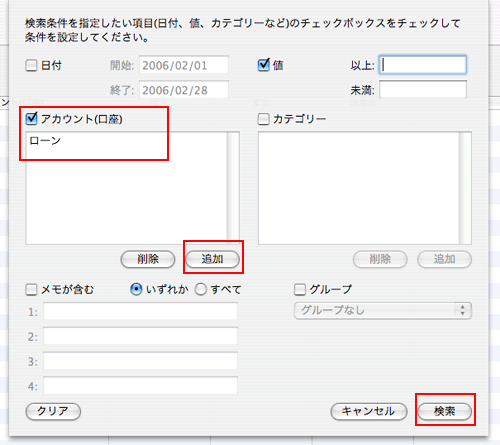Click the 以上 value input field
The image size is (500, 445).
tap(423, 65)
